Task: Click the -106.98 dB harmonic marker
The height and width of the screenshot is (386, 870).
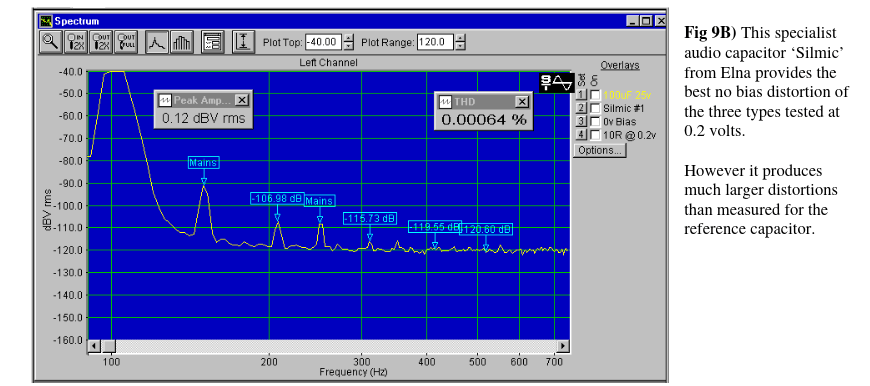Action: (x=277, y=199)
